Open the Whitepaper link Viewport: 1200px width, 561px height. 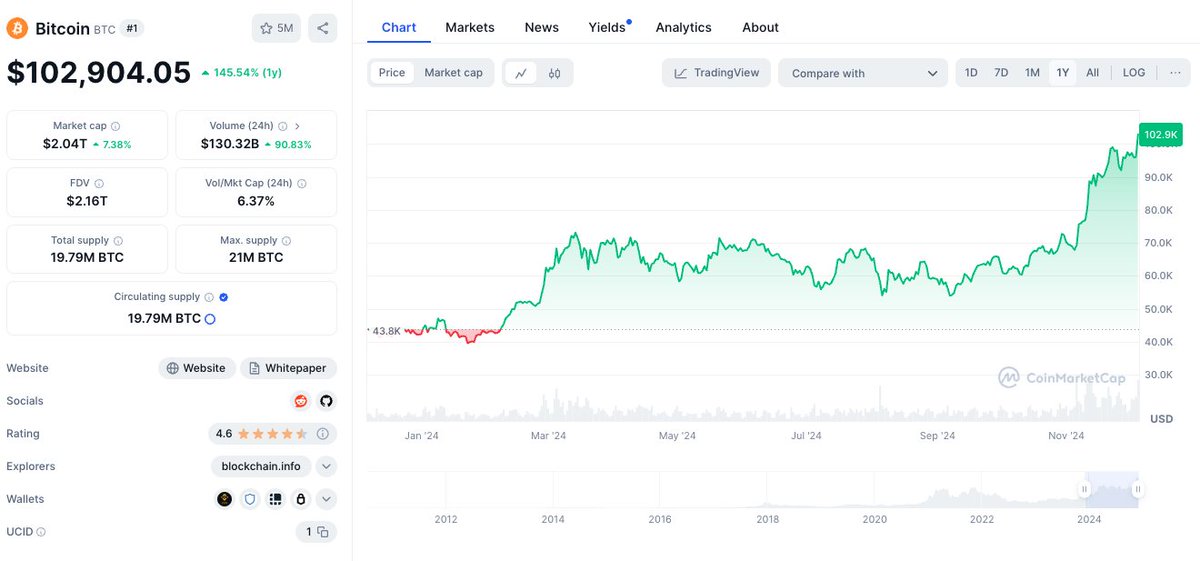[x=288, y=368]
